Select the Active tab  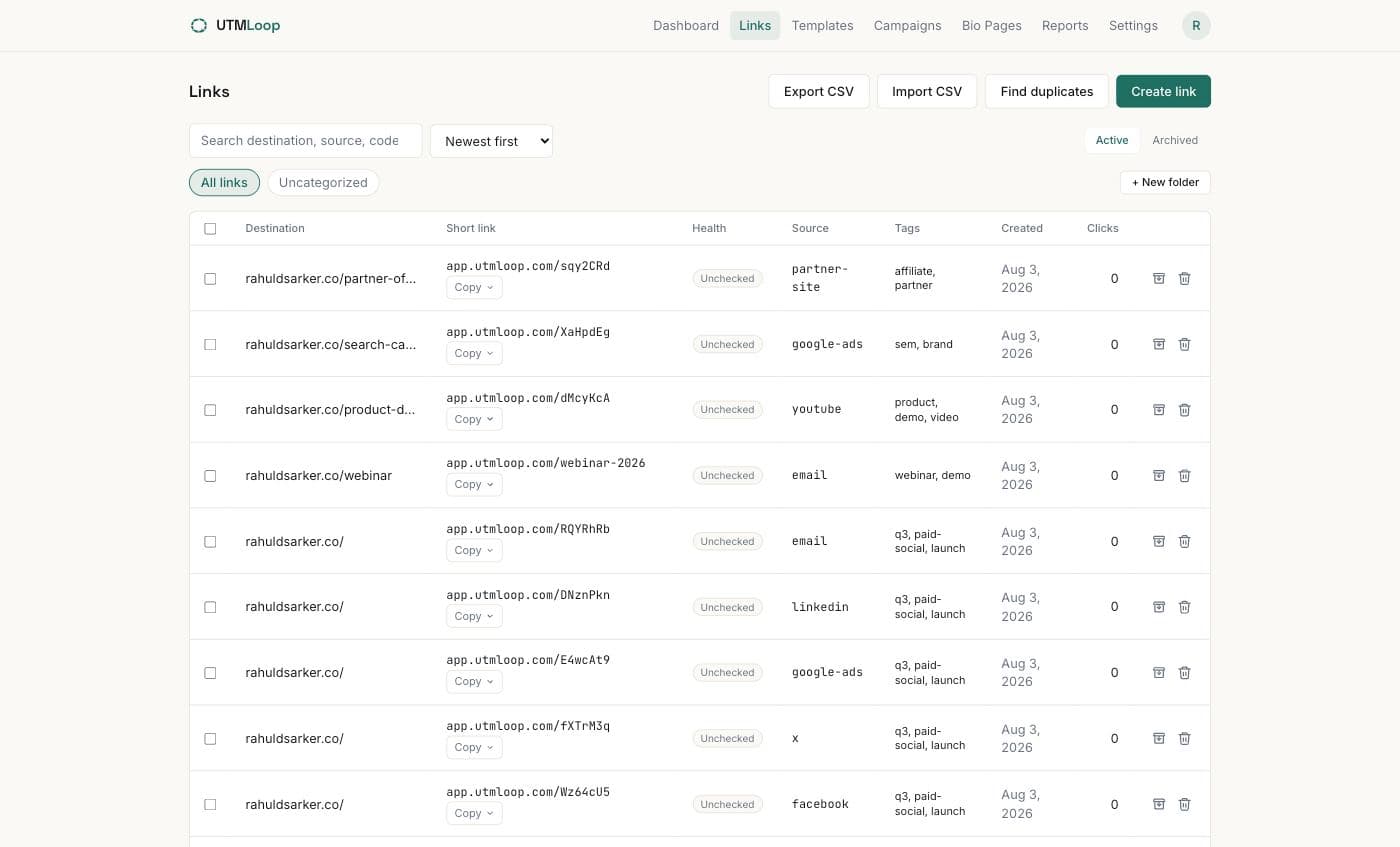[x=1112, y=140]
